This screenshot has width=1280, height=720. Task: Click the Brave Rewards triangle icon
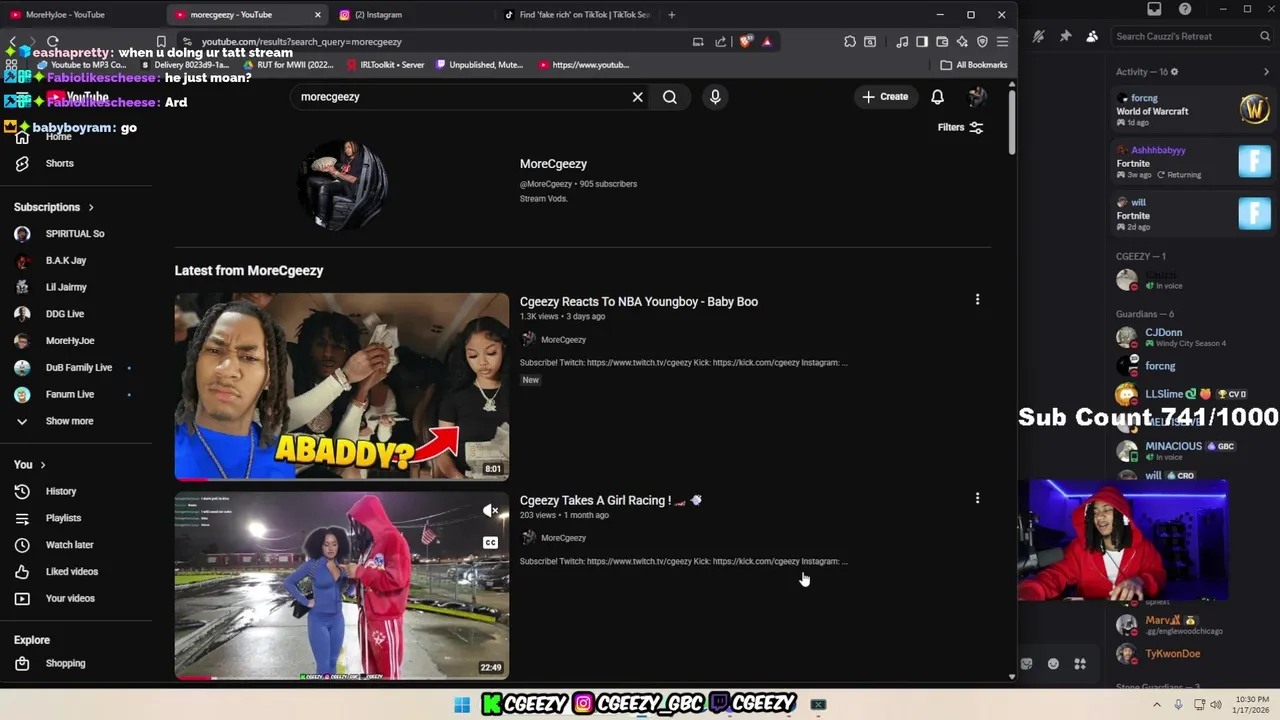coord(767,42)
